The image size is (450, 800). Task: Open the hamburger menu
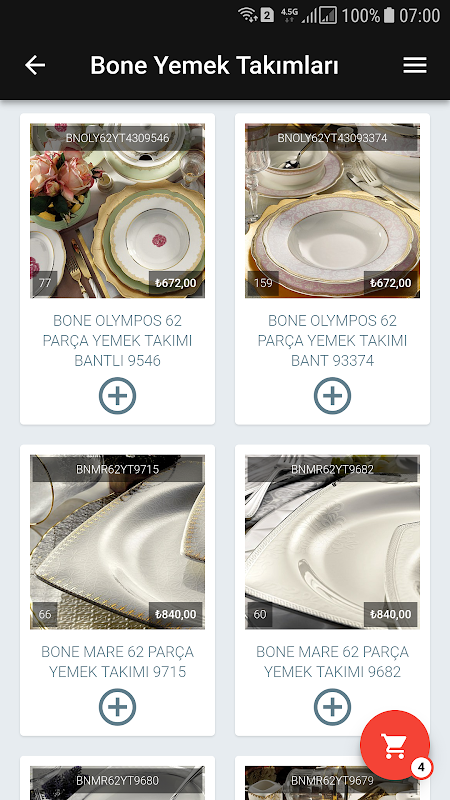tap(415, 65)
